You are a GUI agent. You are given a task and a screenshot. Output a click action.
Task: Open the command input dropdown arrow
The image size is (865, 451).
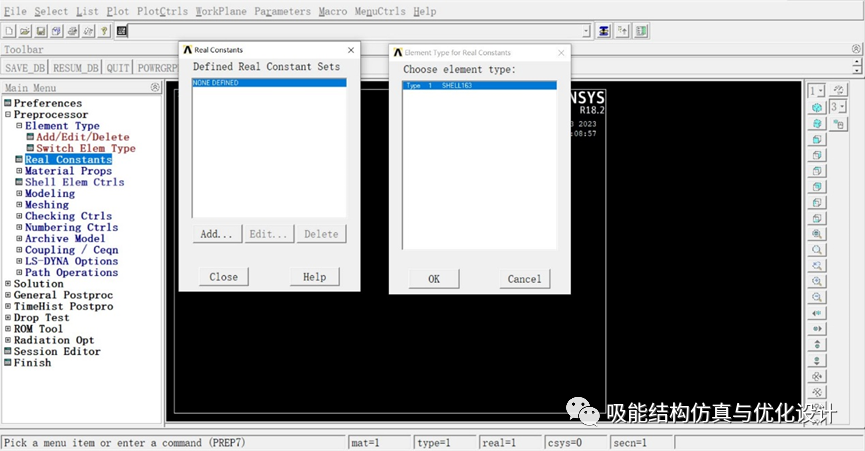[586, 31]
